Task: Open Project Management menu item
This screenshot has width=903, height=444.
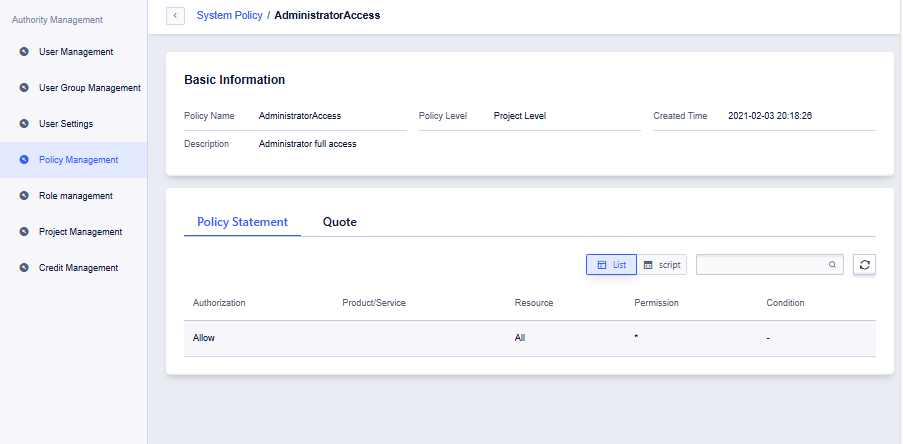Action: pos(81,232)
